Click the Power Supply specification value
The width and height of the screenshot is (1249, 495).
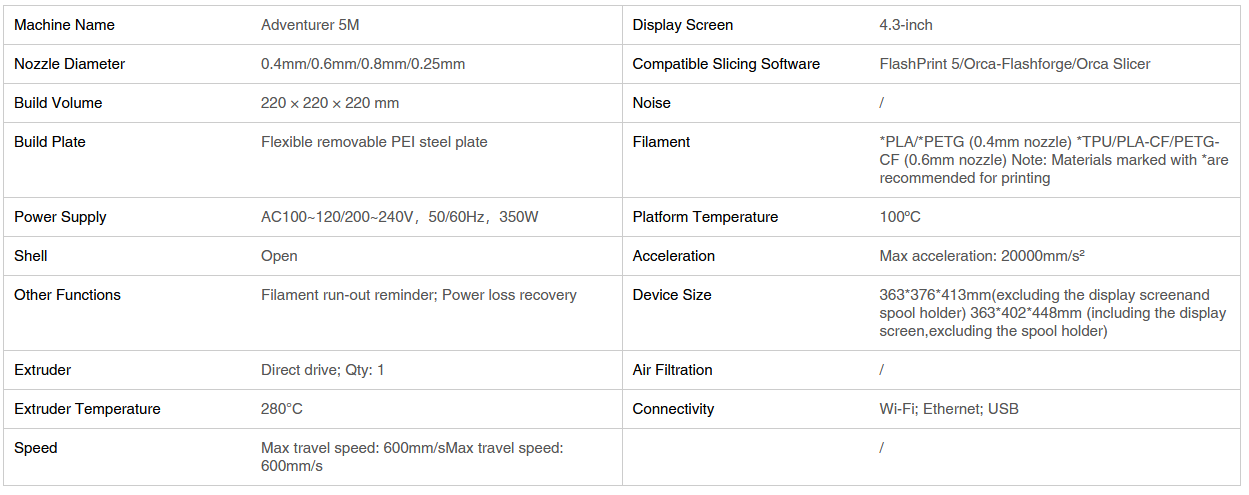tap(399, 217)
